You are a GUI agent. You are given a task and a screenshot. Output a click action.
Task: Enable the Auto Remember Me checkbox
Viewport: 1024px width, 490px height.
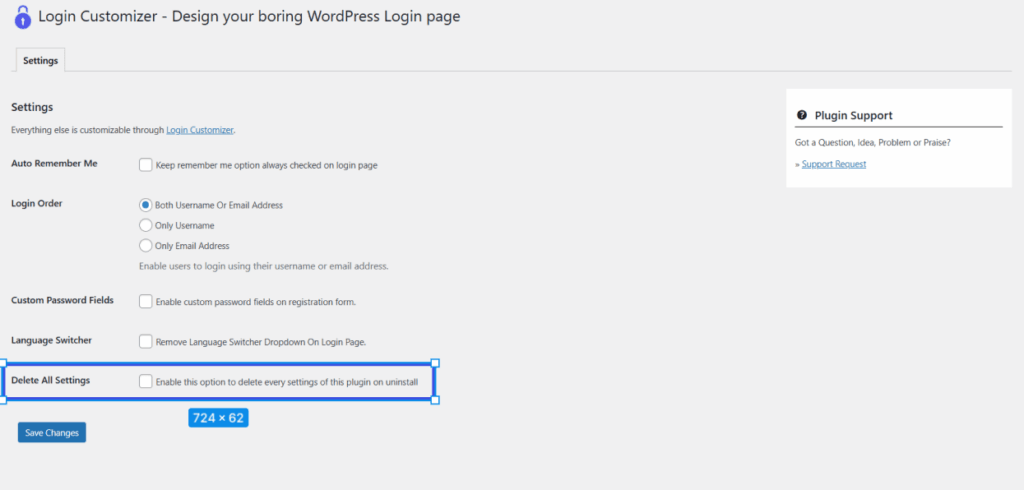[146, 165]
